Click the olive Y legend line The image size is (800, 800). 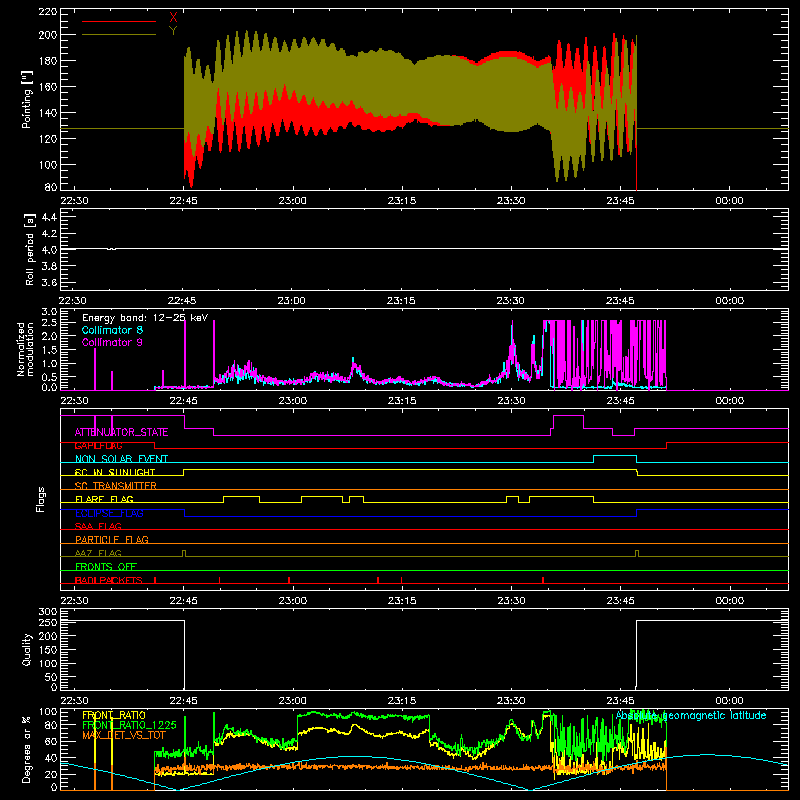[119, 34]
